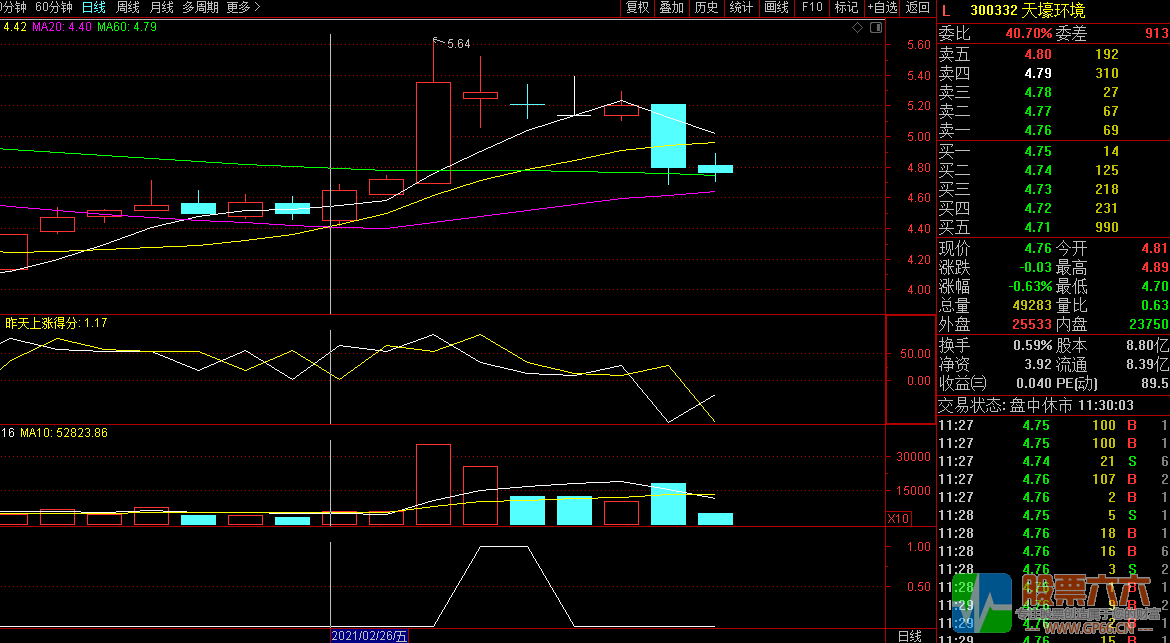Screen dimensions: 1170x643
Task: Click the 返回 back button
Action: pos(917,8)
